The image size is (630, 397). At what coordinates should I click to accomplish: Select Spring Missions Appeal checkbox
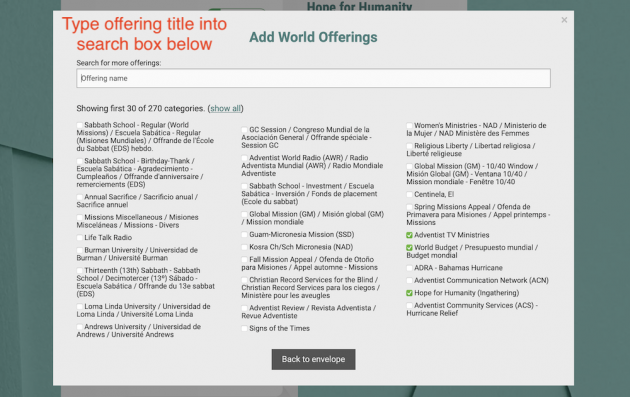[x=409, y=207]
